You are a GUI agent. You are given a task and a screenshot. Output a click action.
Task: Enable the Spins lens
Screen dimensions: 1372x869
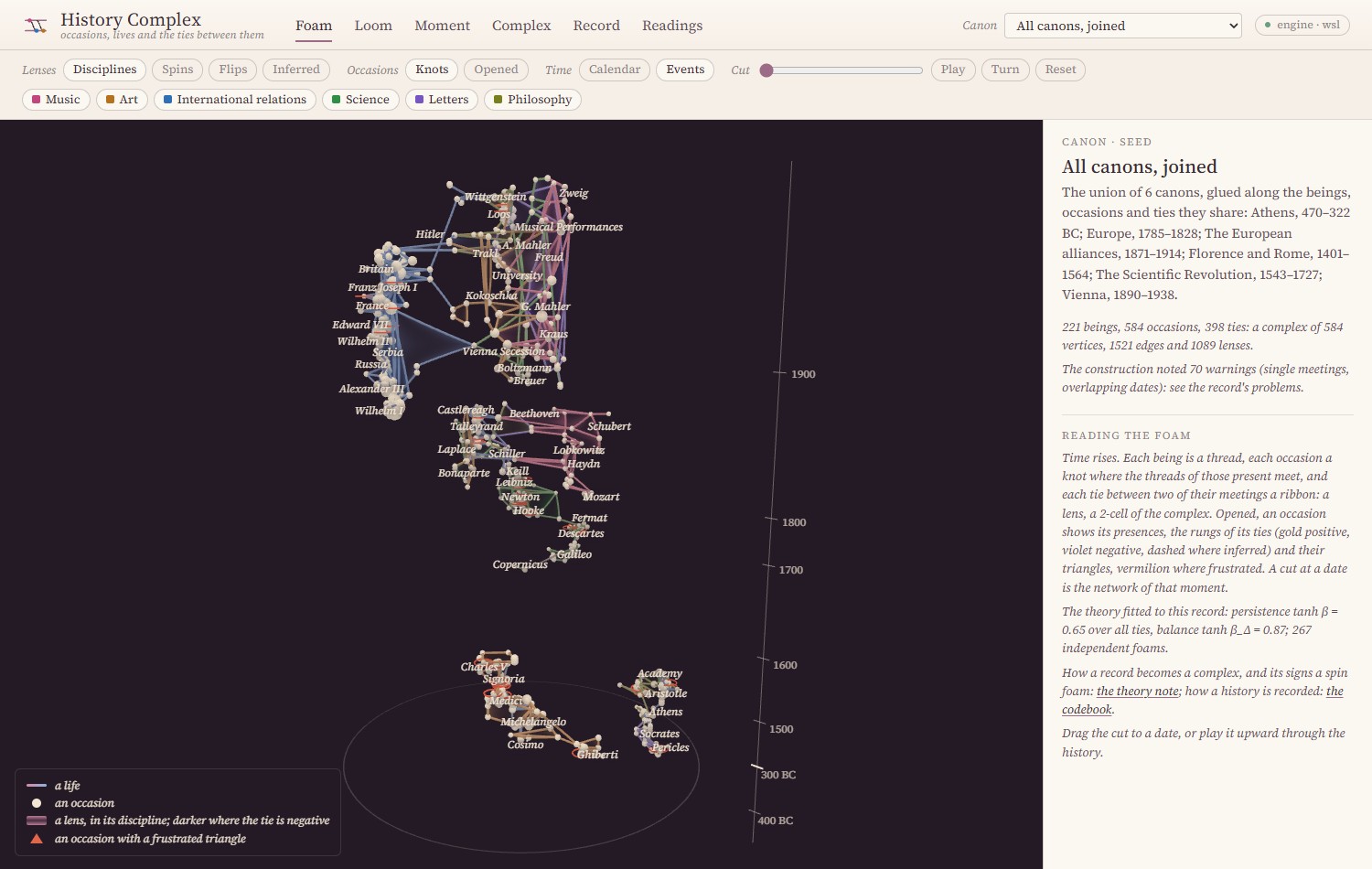click(177, 70)
